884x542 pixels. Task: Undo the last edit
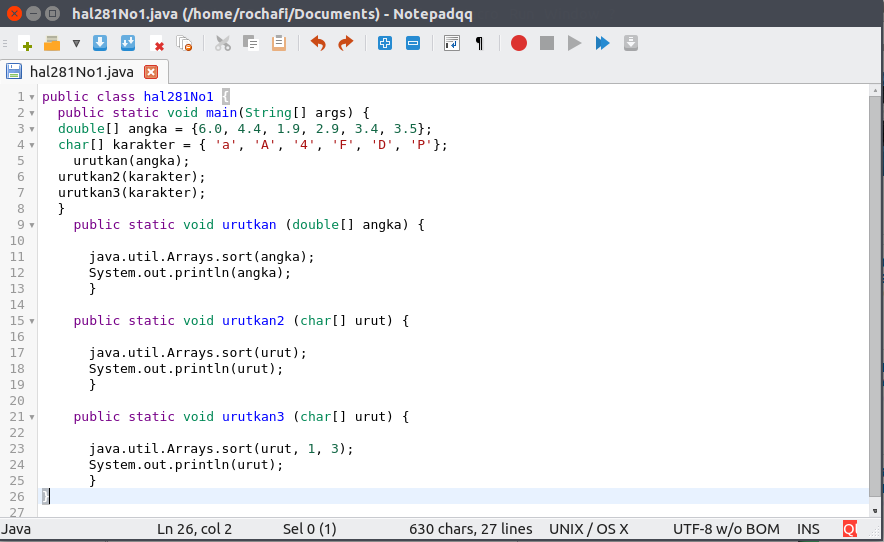click(318, 43)
